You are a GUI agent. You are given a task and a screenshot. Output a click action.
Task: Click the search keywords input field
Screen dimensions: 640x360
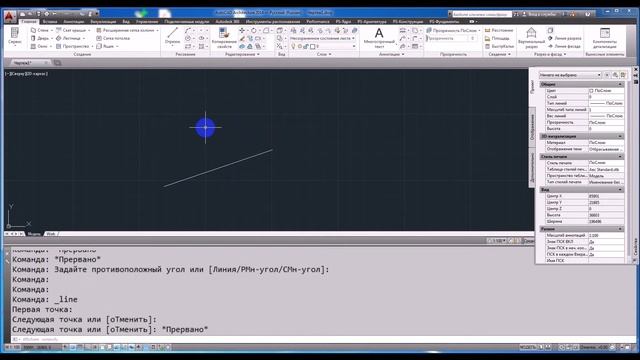tap(482, 14)
